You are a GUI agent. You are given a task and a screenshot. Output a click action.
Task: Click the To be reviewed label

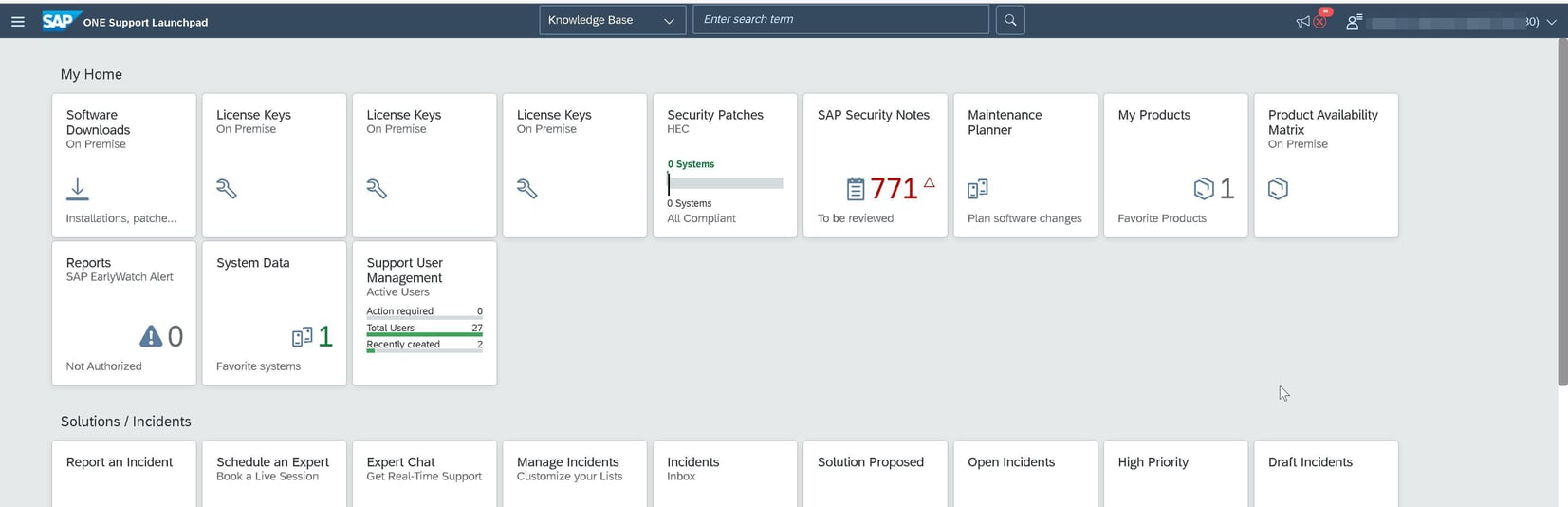click(856, 218)
